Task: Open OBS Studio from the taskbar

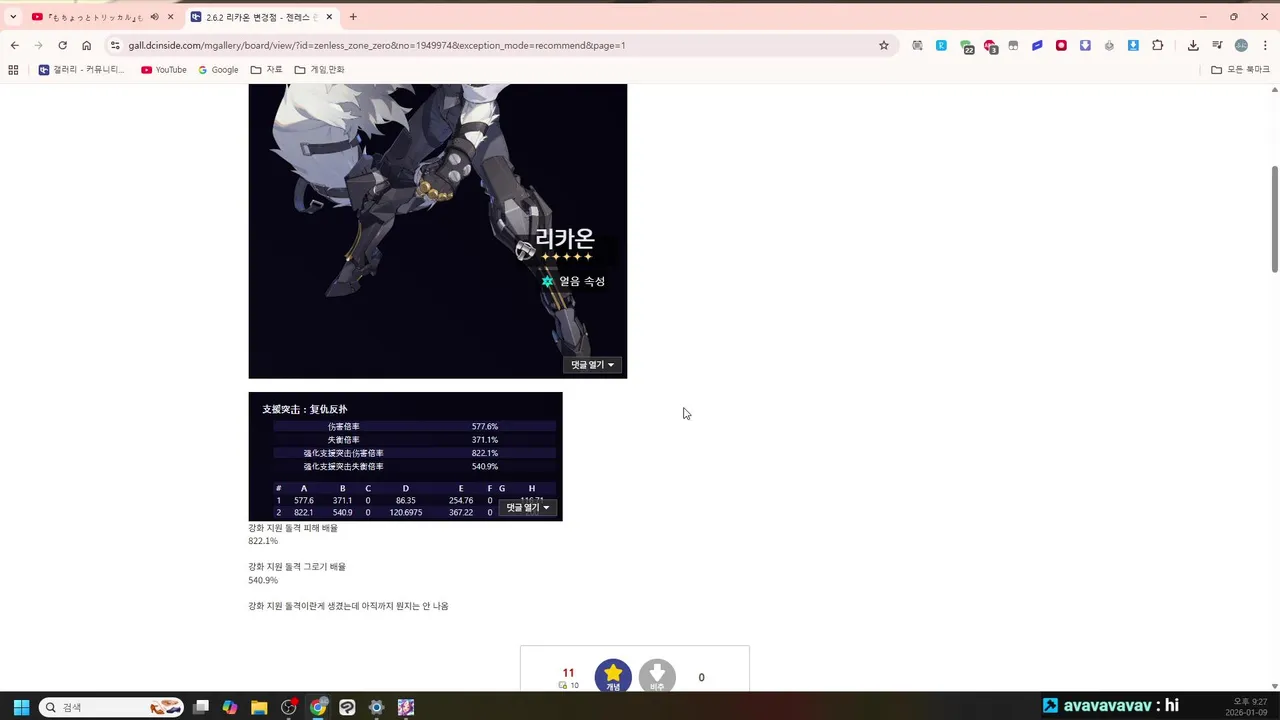Action: click(289, 707)
